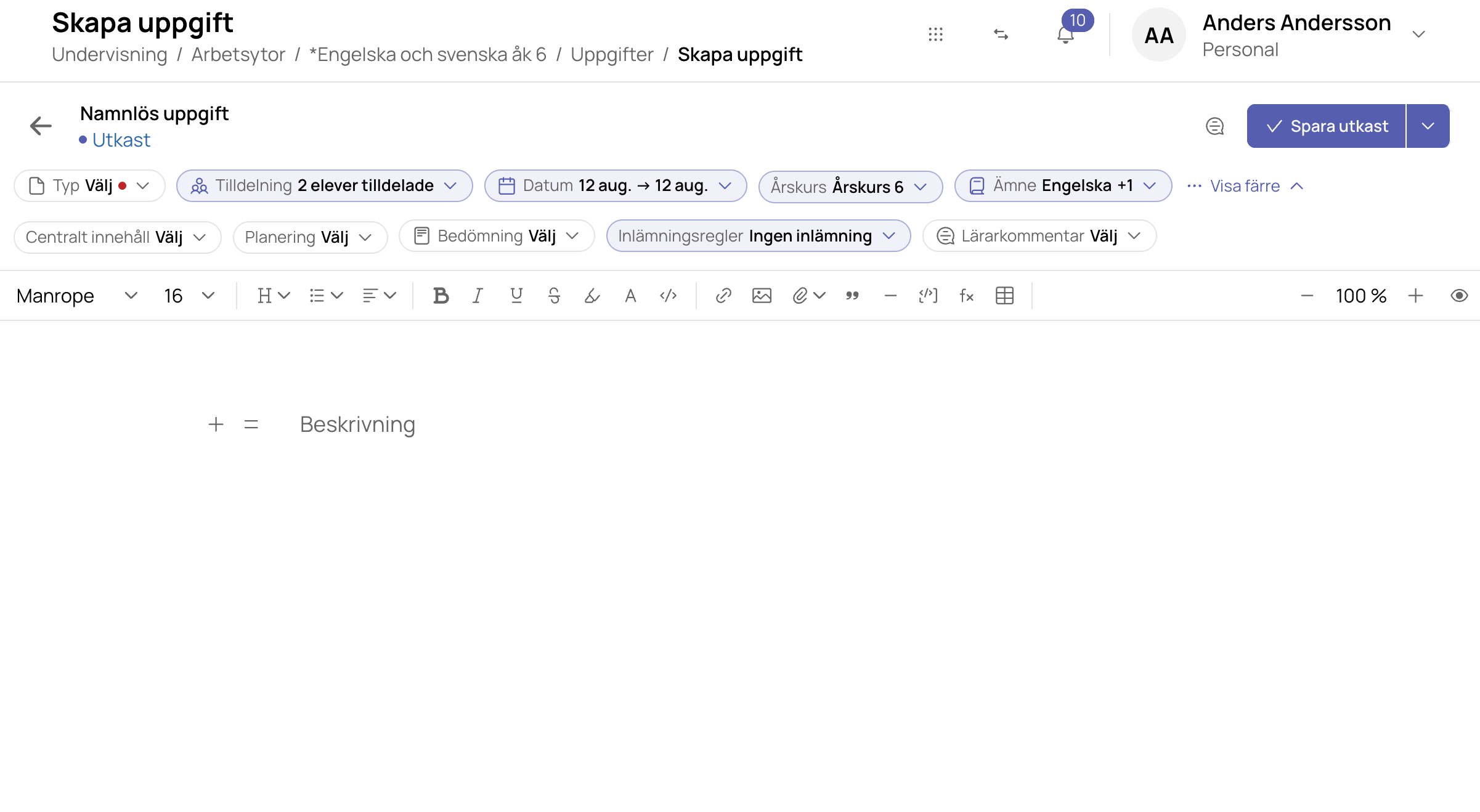This screenshot has height=812, width=1480.
Task: Toggle underline formatting
Action: [516, 296]
